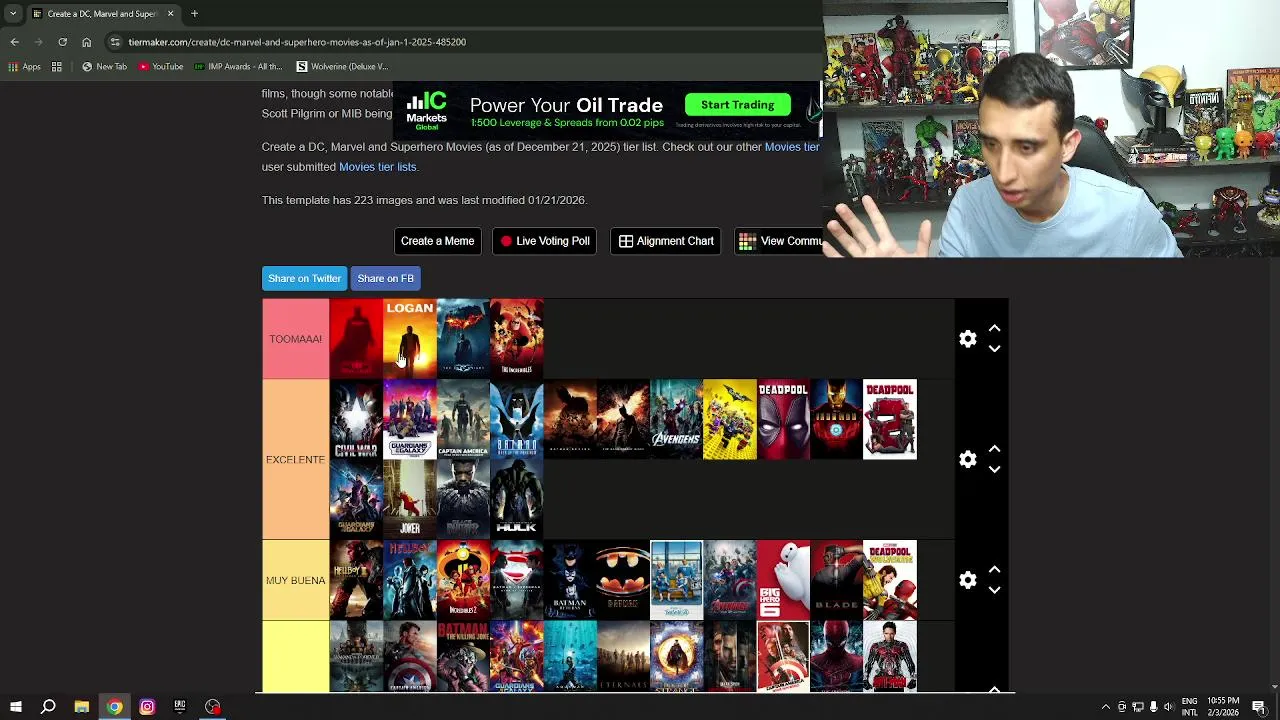Select Batman The Killing Joke poster

point(463,656)
